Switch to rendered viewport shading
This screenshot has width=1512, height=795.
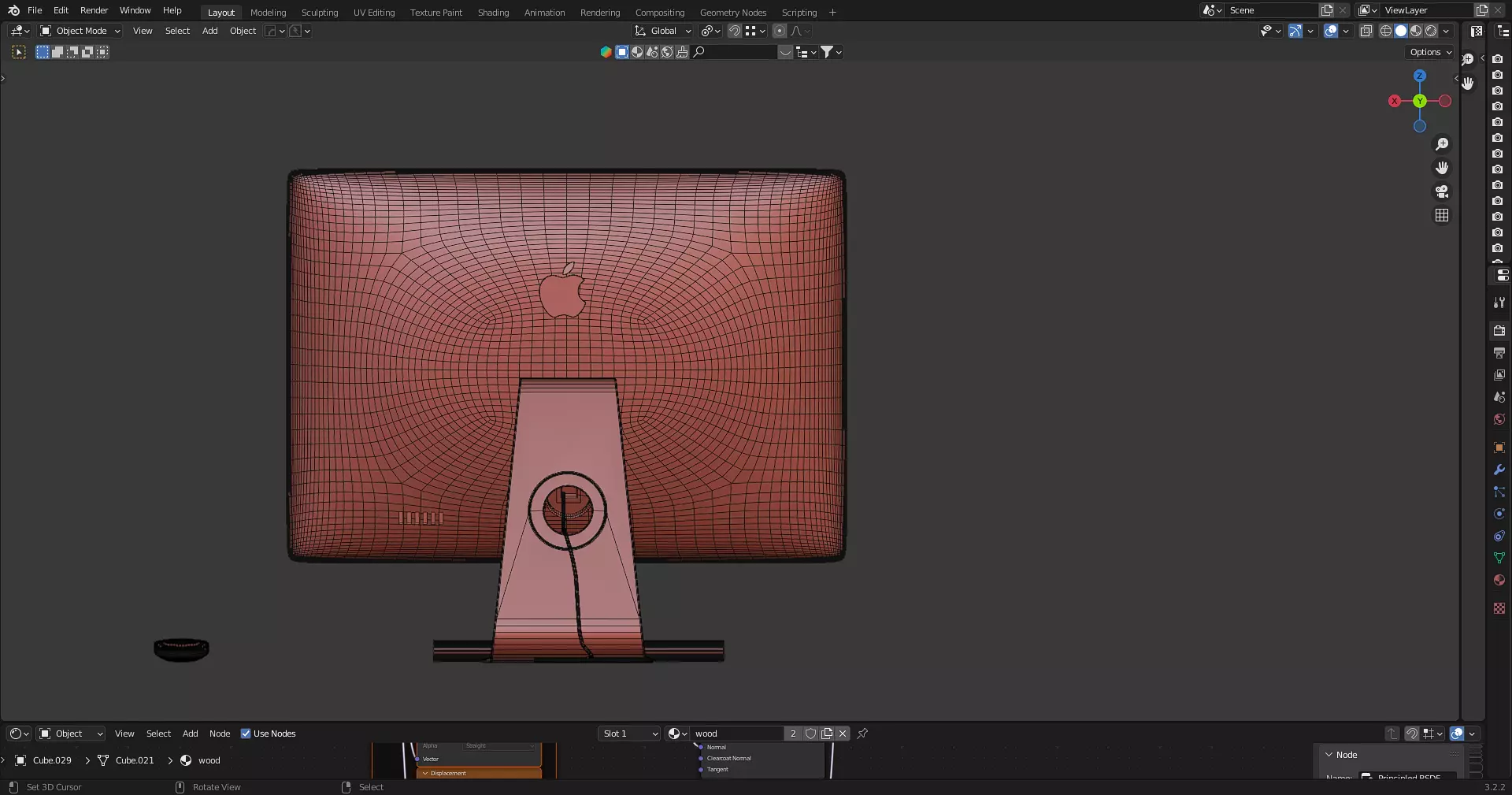[1431, 31]
